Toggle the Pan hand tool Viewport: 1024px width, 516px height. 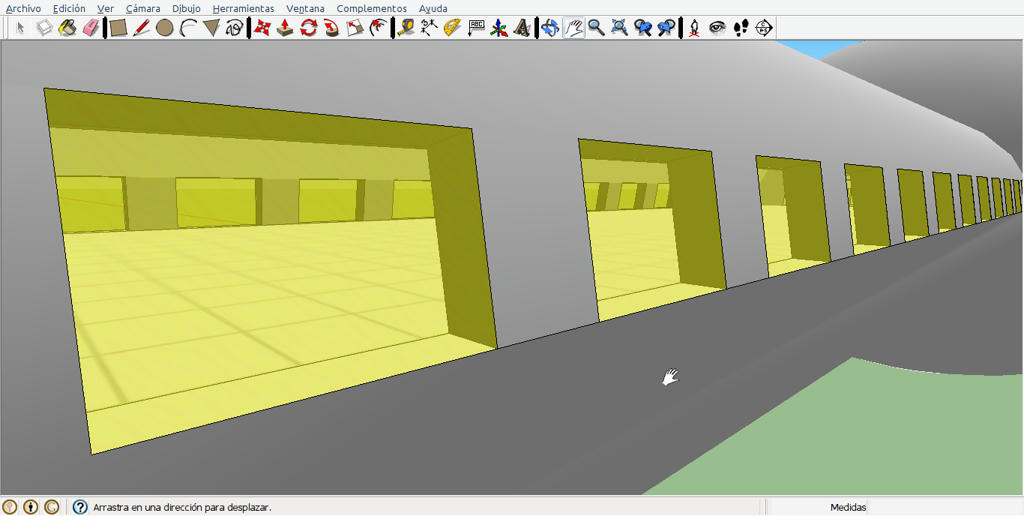[573, 28]
